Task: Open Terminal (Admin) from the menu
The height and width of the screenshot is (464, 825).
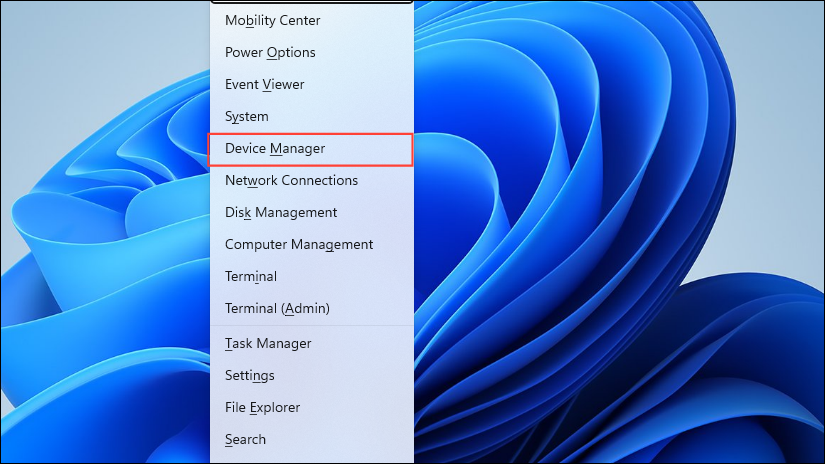Action: click(x=277, y=308)
